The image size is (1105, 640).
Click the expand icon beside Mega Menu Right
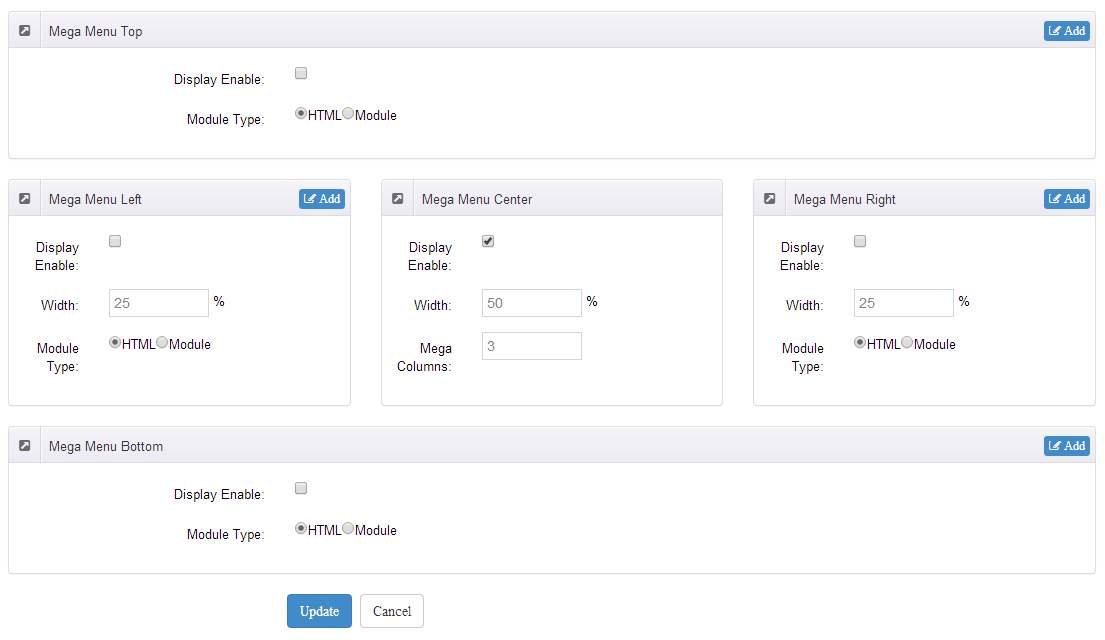(x=769, y=199)
